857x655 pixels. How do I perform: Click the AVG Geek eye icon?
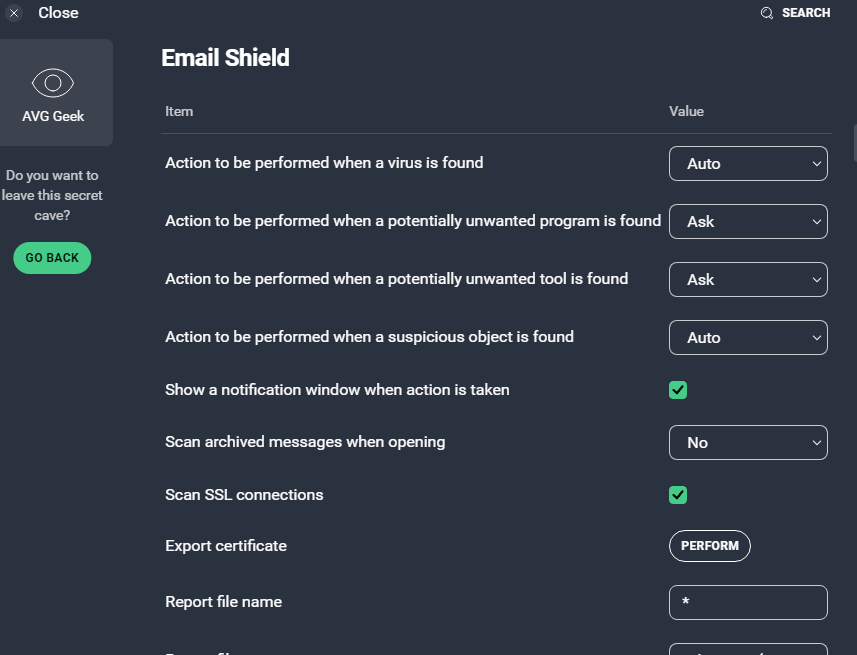pyautogui.click(x=54, y=82)
